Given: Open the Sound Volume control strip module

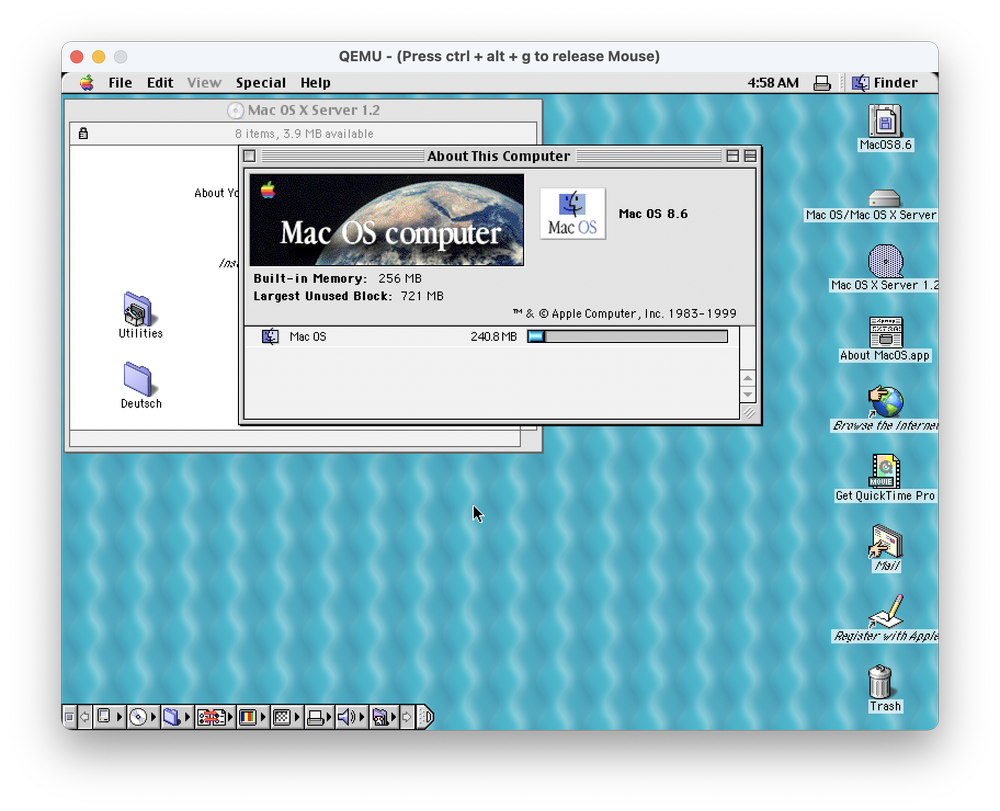Looking at the screenshot, I should [351, 717].
